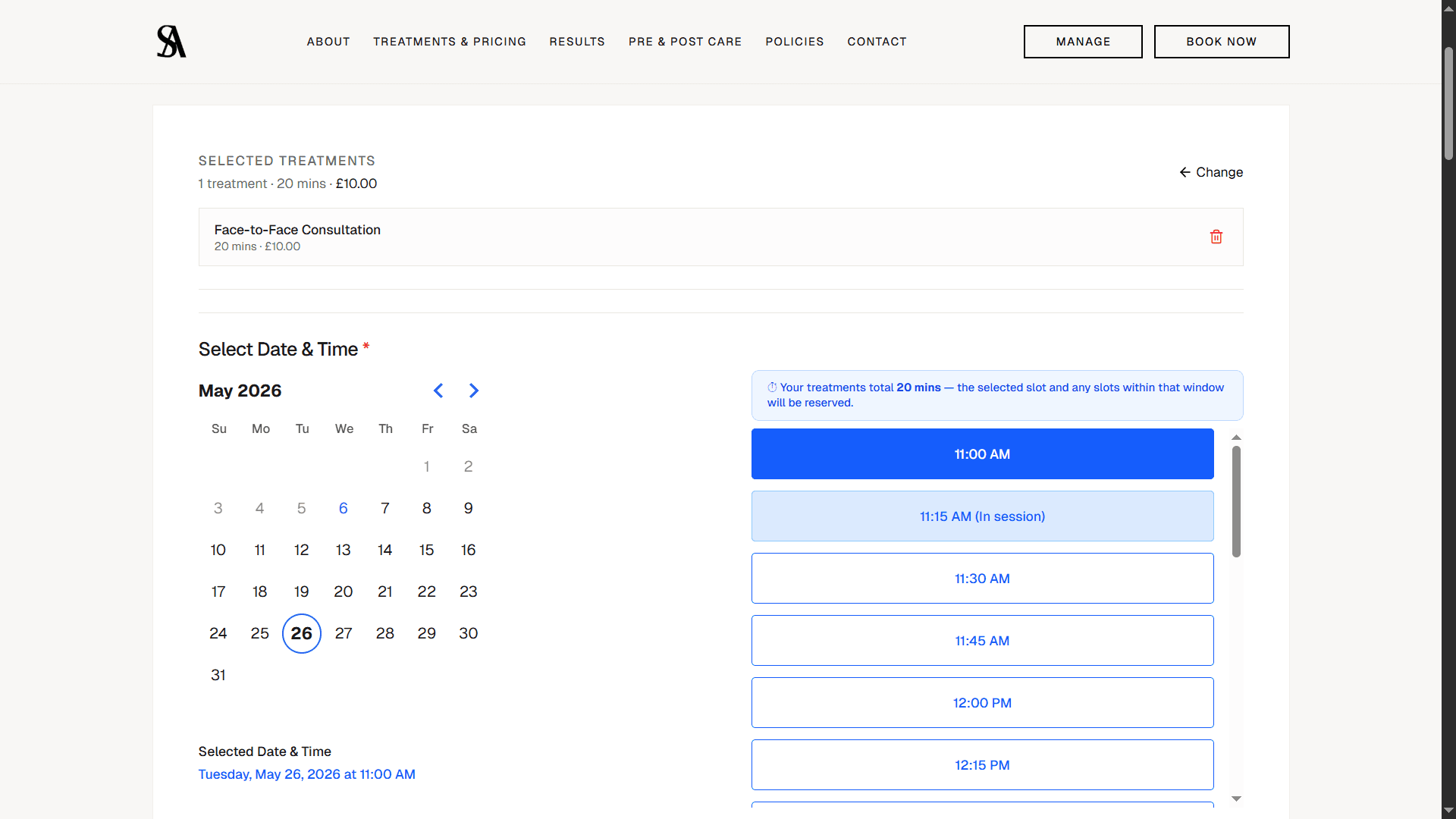Pick May 12 on the calendar
This screenshot has height=819, width=1456.
(302, 550)
